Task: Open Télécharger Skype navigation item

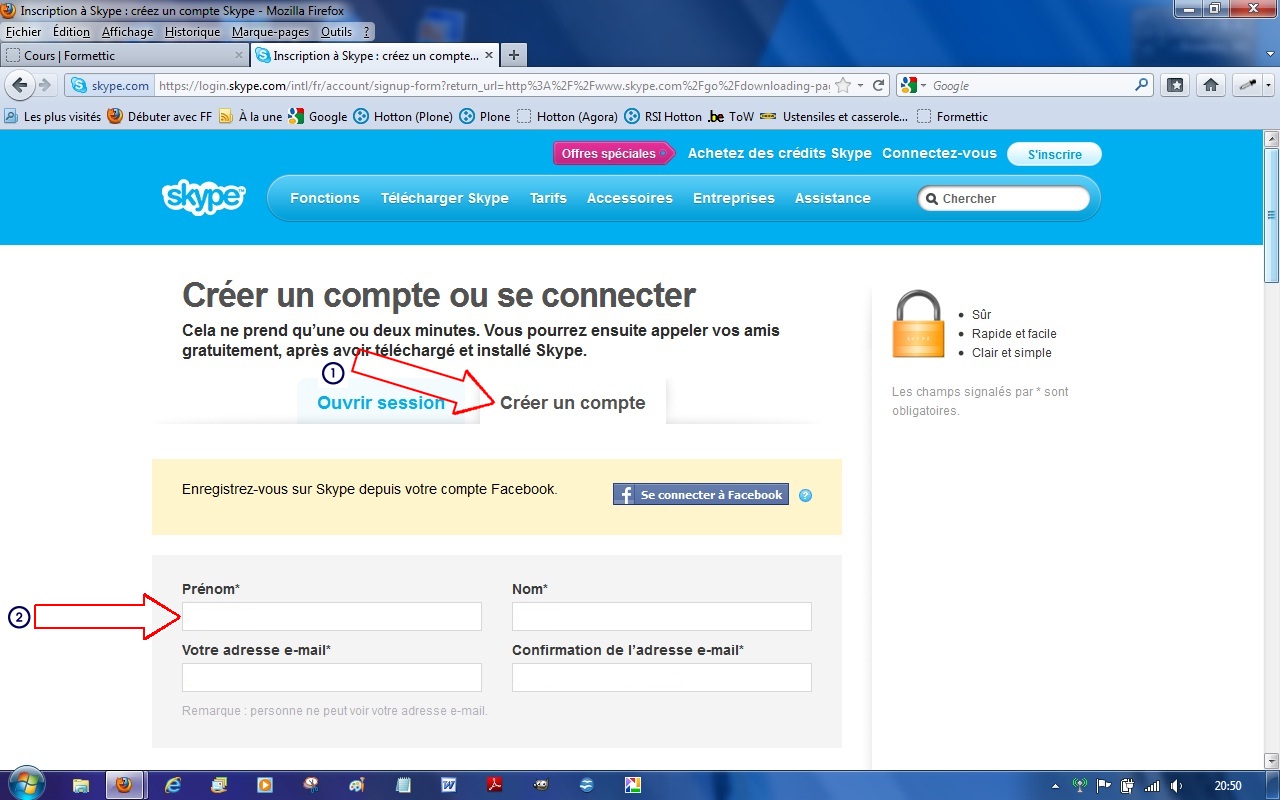Action: (445, 198)
